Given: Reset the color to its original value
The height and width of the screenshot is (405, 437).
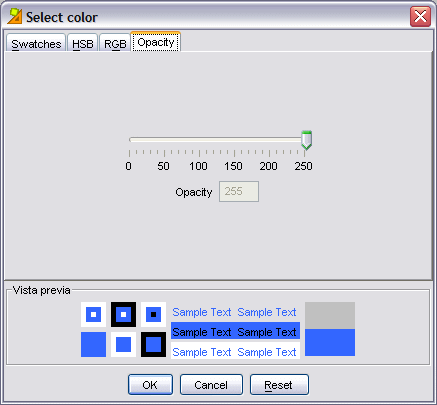Looking at the screenshot, I should 279,385.
